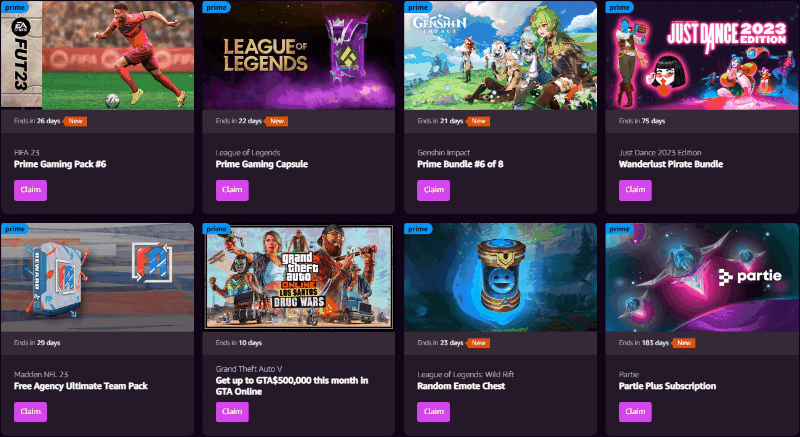This screenshot has height=437, width=800.
Task: Open the Prime Gaming Capsule title link
Action: (262, 164)
